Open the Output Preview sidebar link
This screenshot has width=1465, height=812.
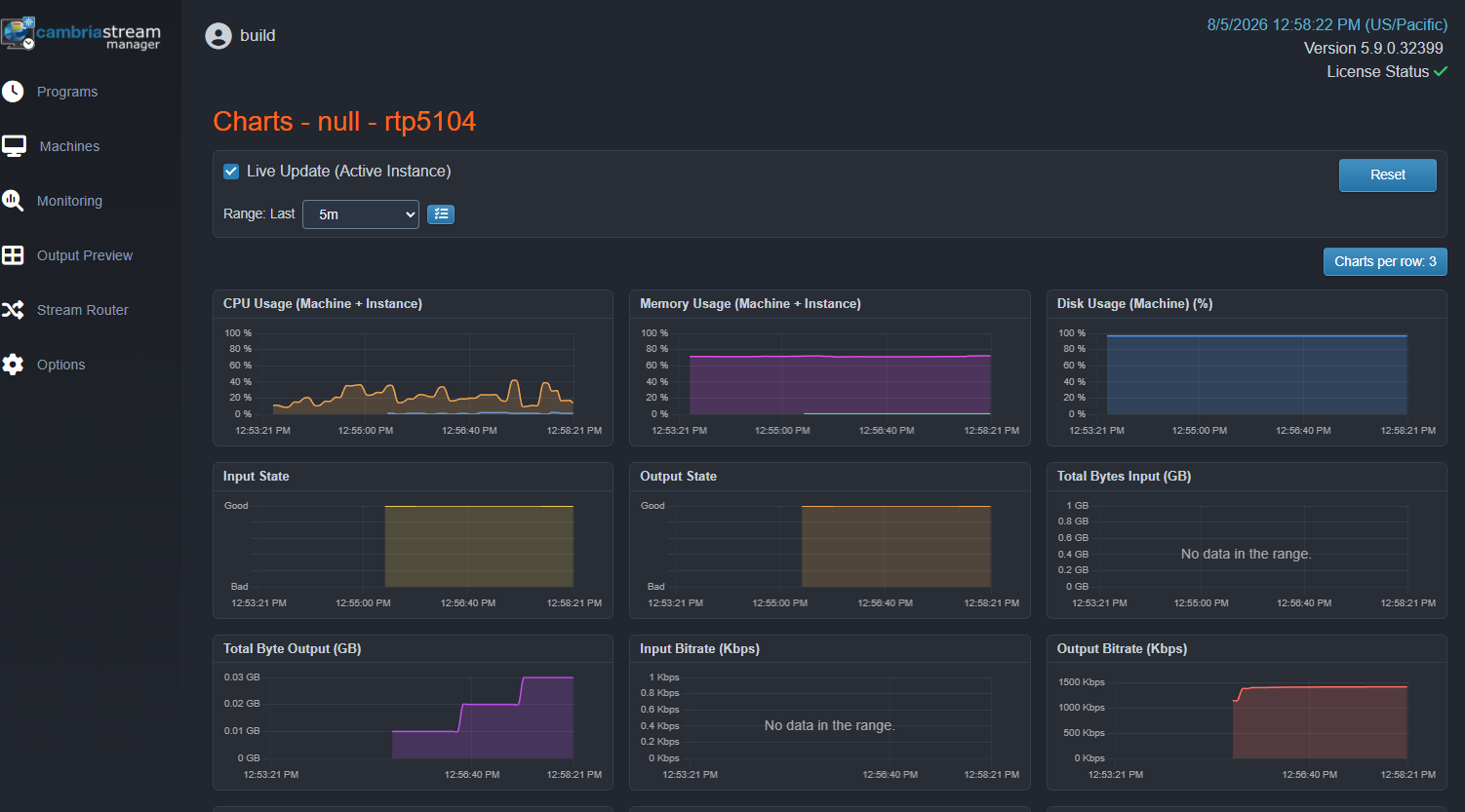point(85,255)
